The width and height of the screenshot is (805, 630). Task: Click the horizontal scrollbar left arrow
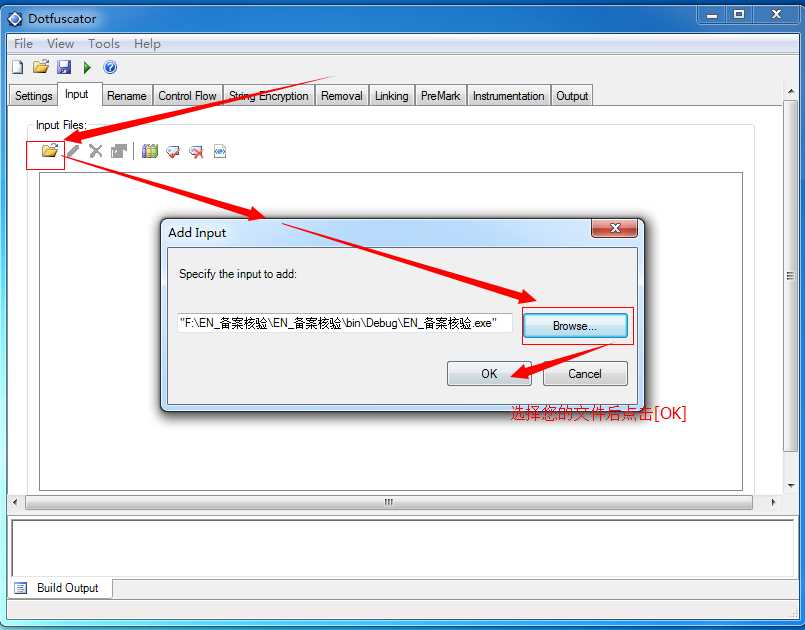[15, 502]
